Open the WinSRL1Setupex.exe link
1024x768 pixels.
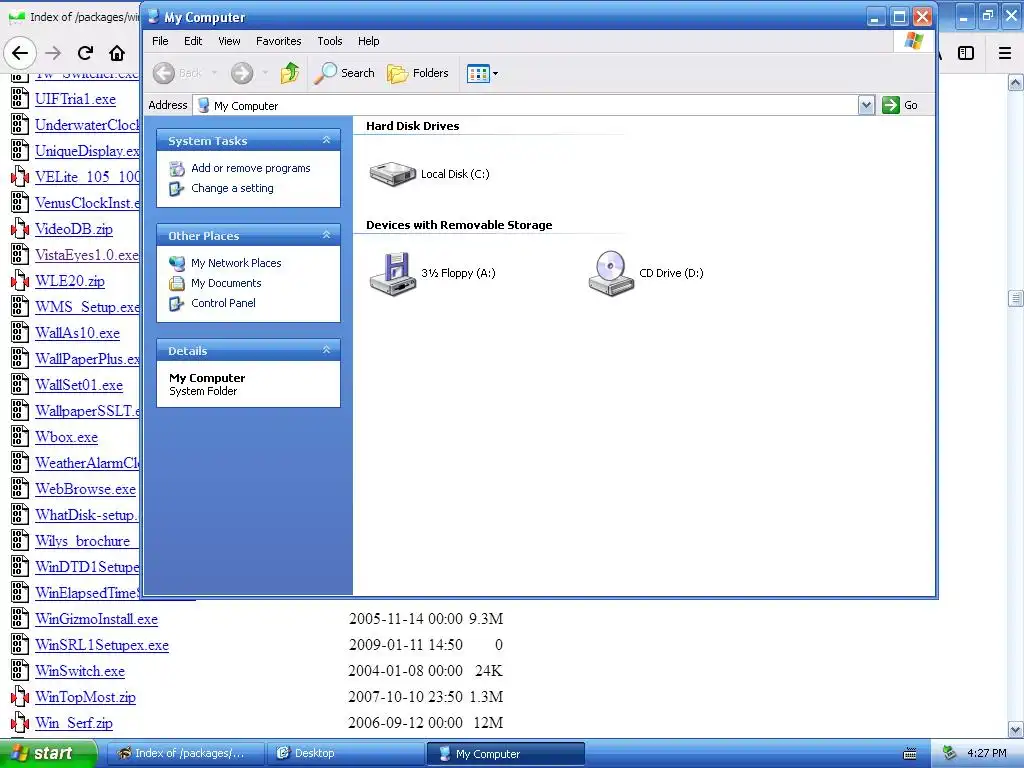tap(102, 645)
